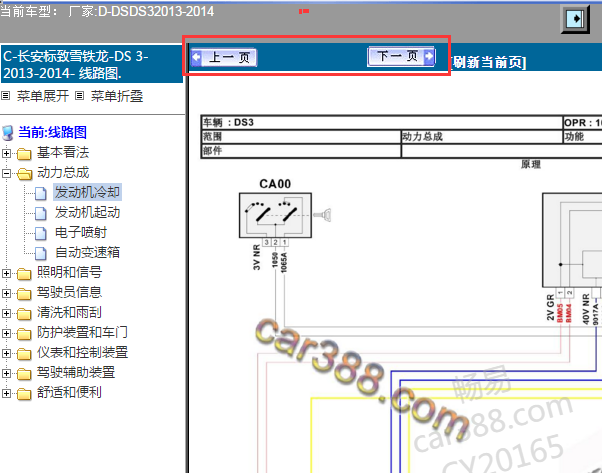Collapse the 动力总成 folder
Screen dimensions: 602x473
(6, 173)
